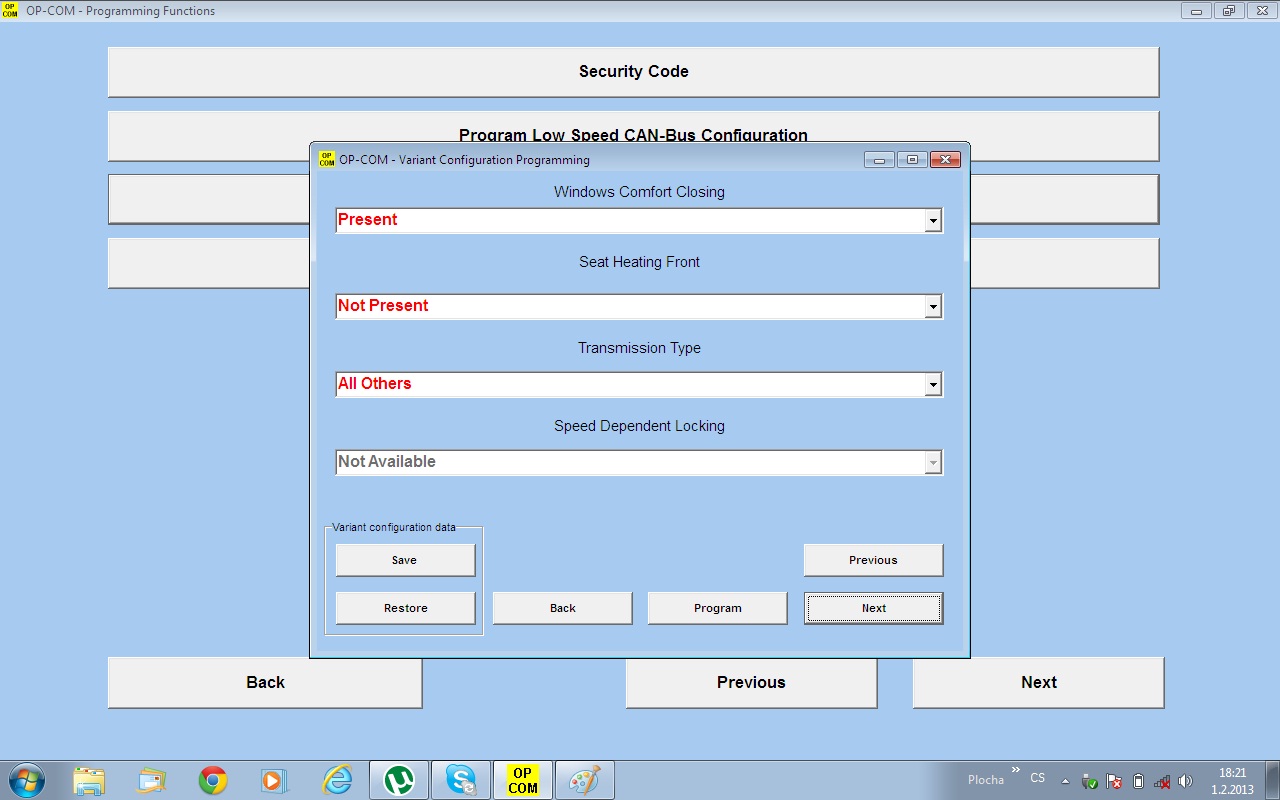
Task: Open Google Chrome from the taskbar
Action: pyautogui.click(x=213, y=780)
